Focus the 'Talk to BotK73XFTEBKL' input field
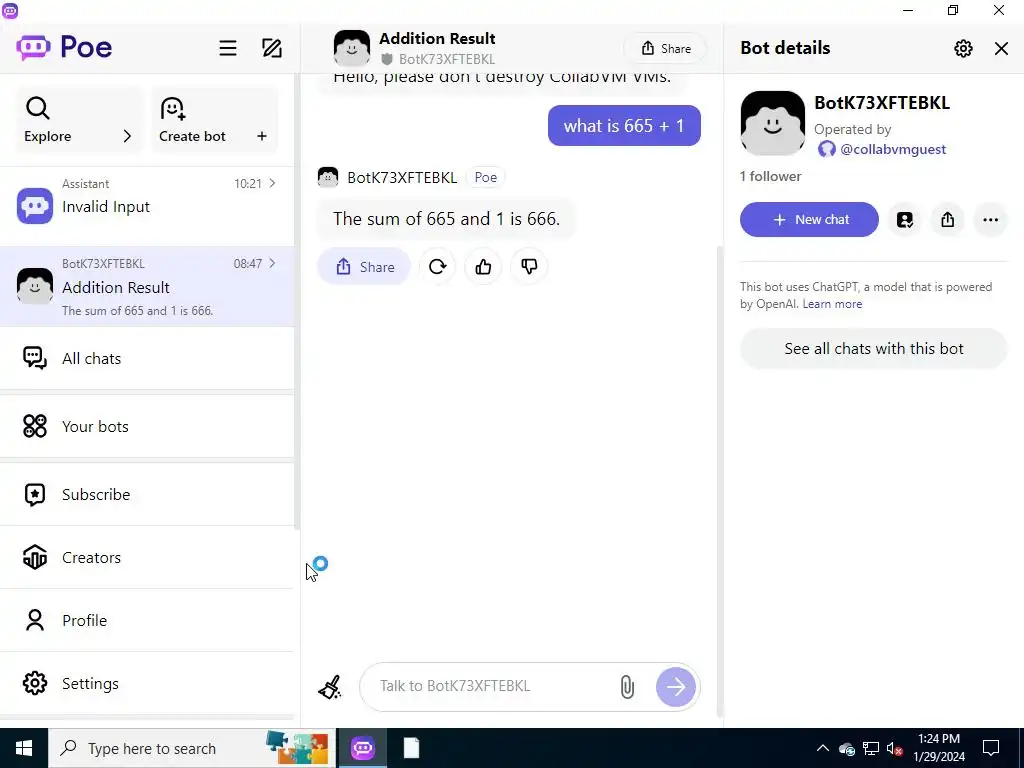 [493, 686]
